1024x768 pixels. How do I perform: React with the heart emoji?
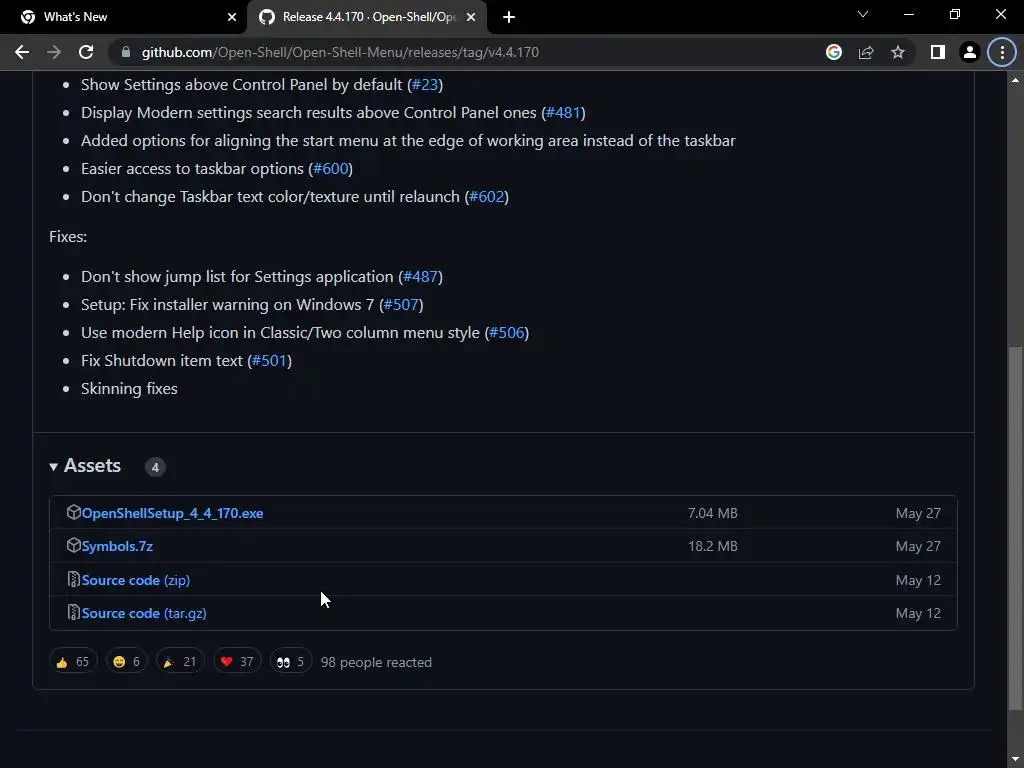click(x=237, y=662)
